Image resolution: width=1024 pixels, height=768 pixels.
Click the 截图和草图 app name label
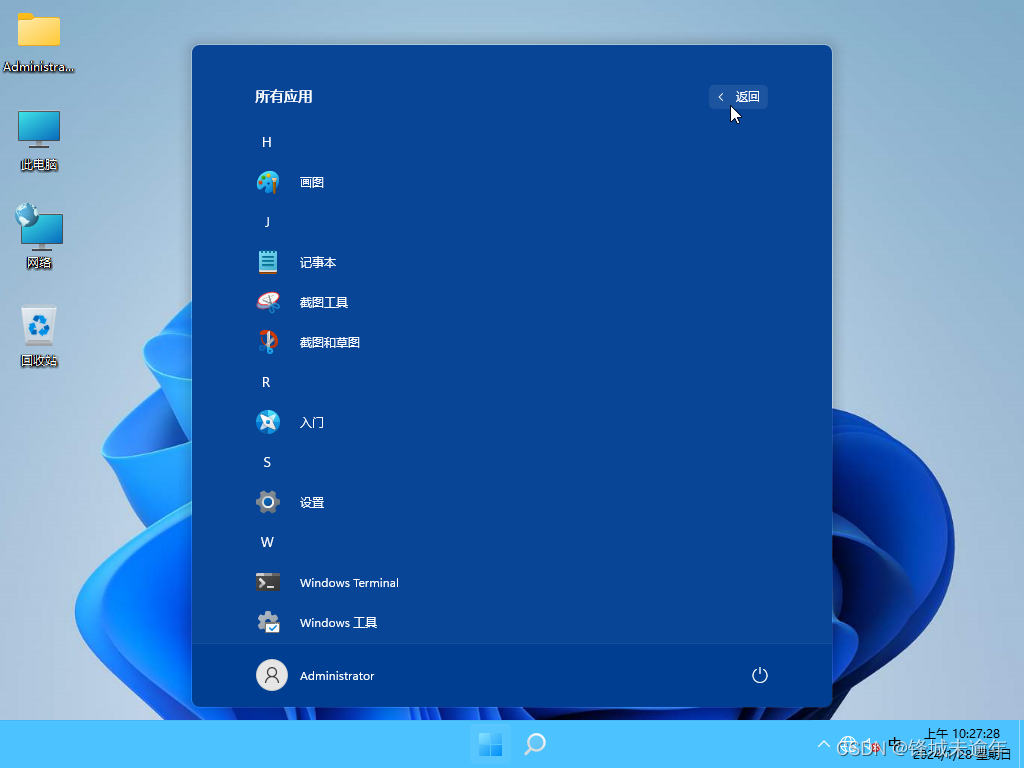329,342
